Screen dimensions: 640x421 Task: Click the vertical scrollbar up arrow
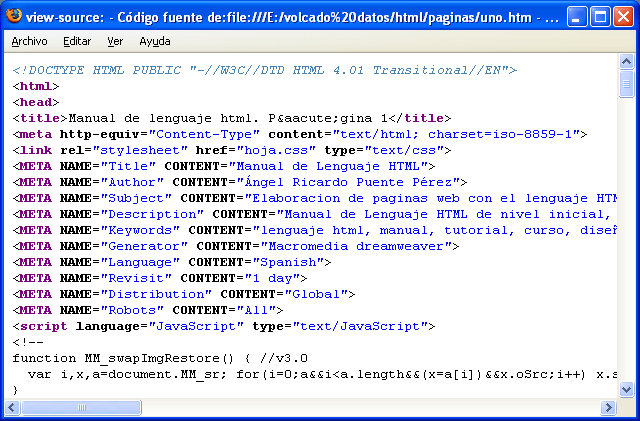[x=626, y=62]
